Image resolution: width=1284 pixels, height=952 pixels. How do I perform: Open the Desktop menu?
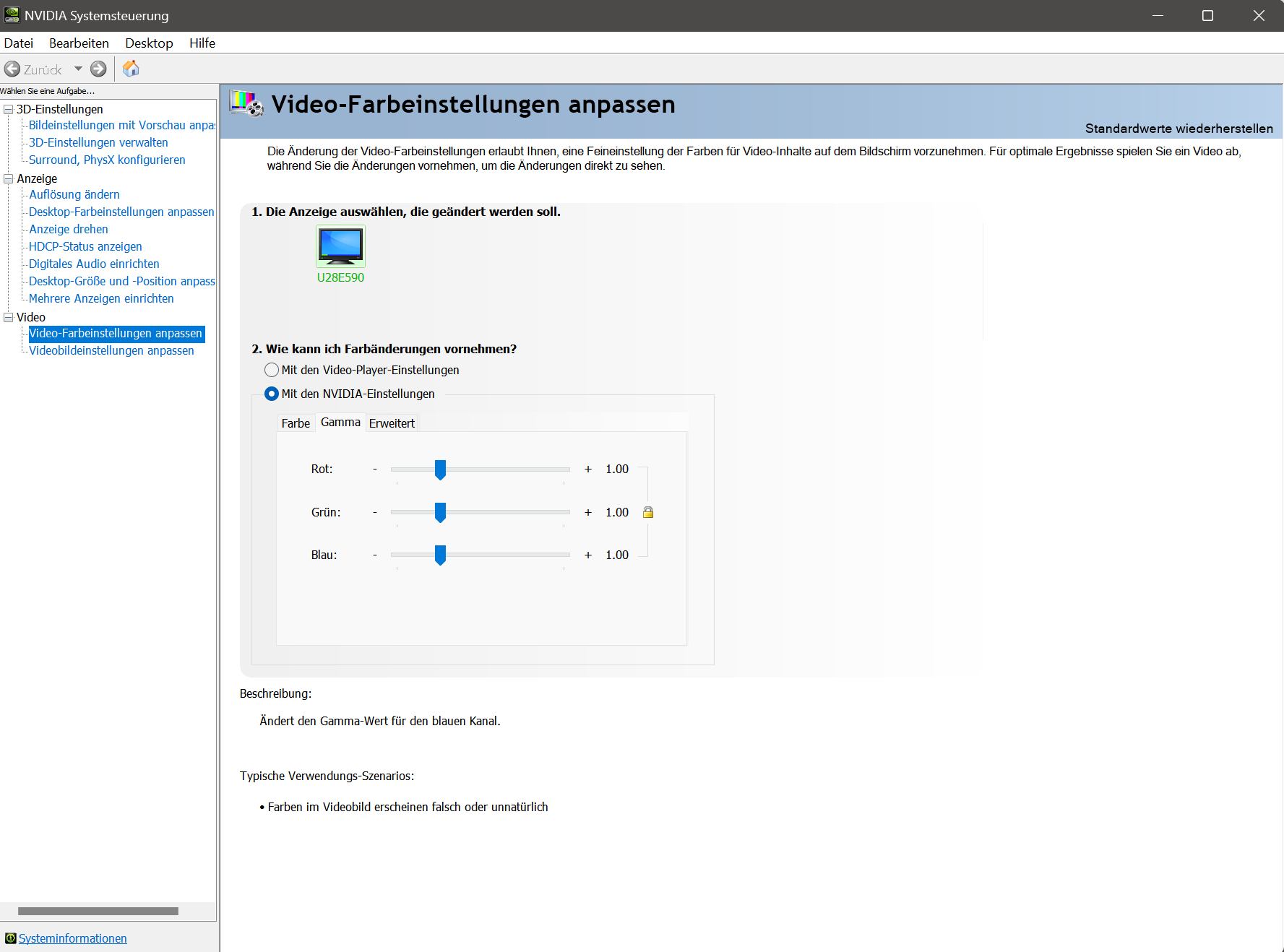[x=149, y=43]
